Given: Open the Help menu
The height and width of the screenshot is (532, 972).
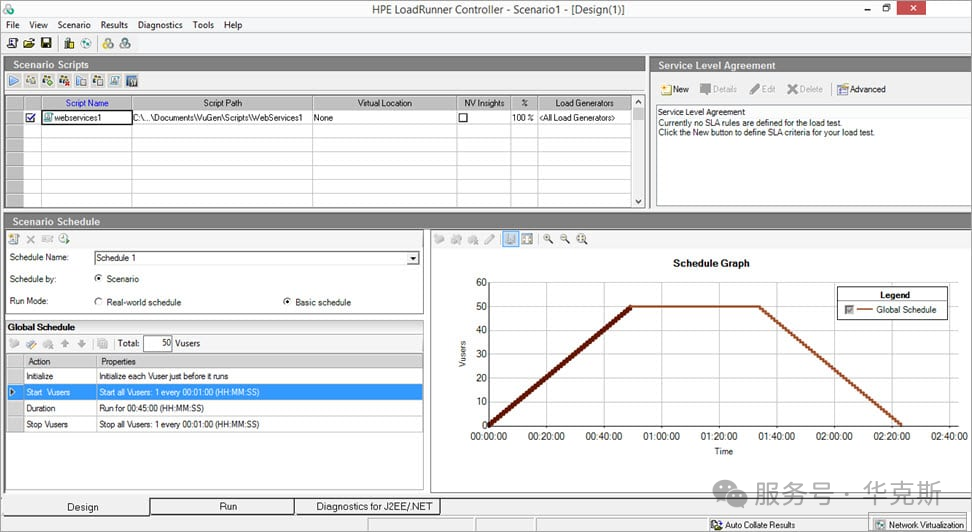Looking at the screenshot, I should pyautogui.click(x=233, y=25).
